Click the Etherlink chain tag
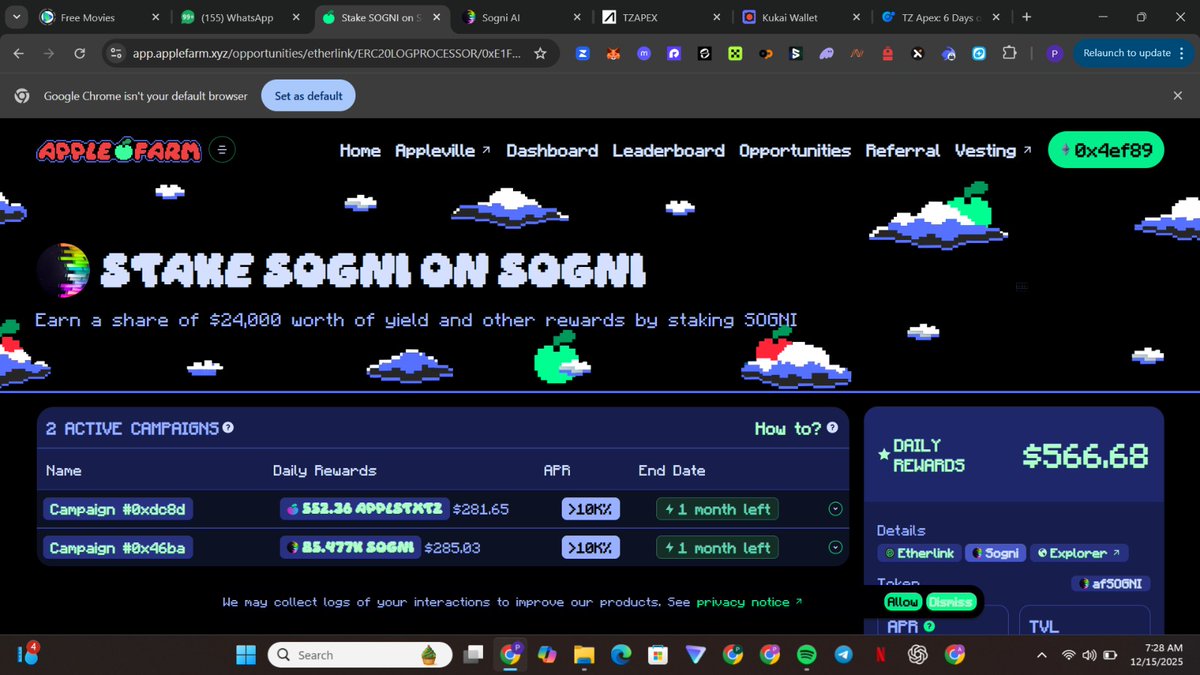1200x675 pixels. click(x=919, y=552)
